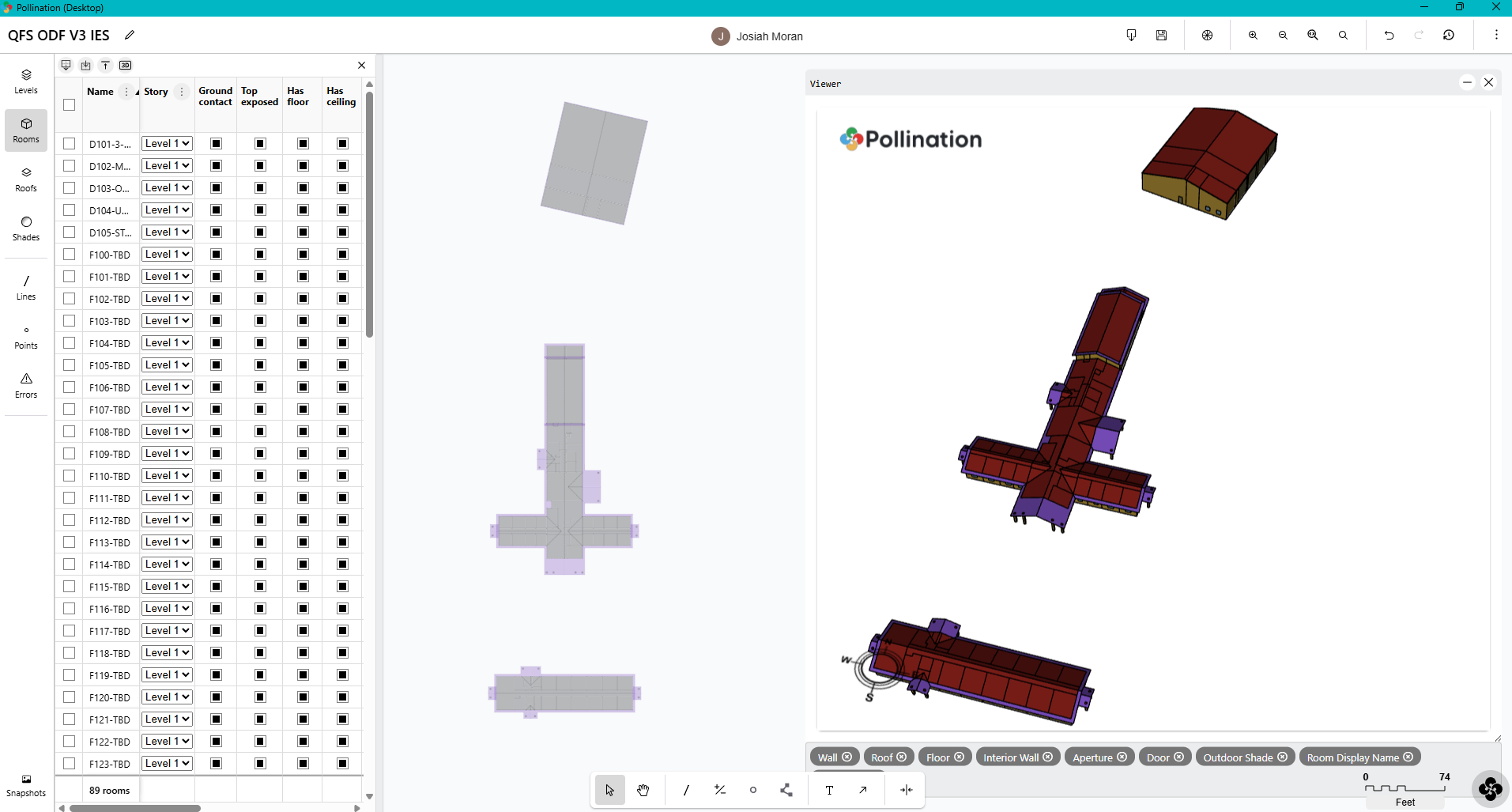1512x812 pixels.
Task: Select the hand pan tool
Action: pos(643,790)
